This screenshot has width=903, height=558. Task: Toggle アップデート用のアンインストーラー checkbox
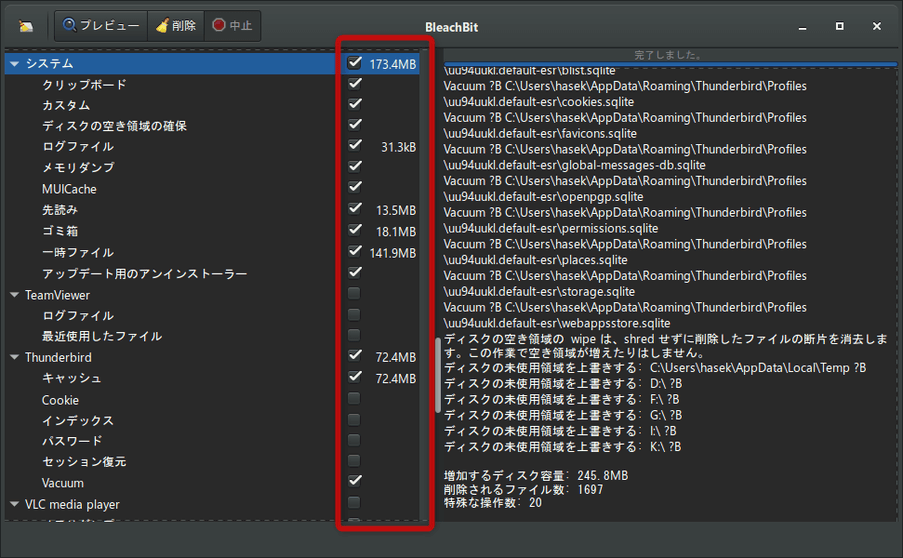[x=355, y=272]
